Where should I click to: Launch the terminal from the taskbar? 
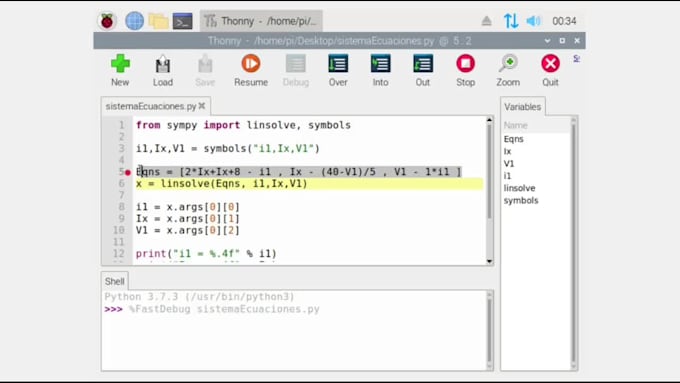point(183,21)
